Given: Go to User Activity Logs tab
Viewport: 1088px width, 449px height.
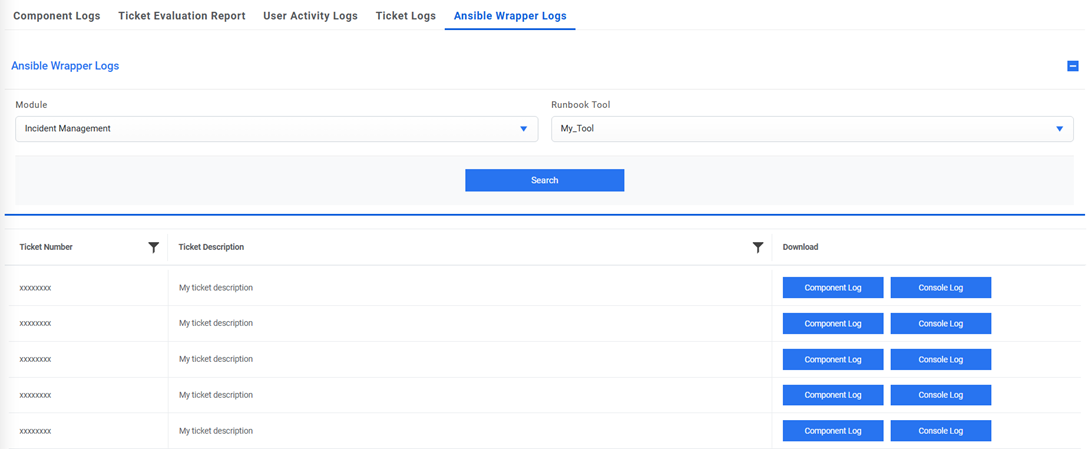Looking at the screenshot, I should [x=310, y=16].
